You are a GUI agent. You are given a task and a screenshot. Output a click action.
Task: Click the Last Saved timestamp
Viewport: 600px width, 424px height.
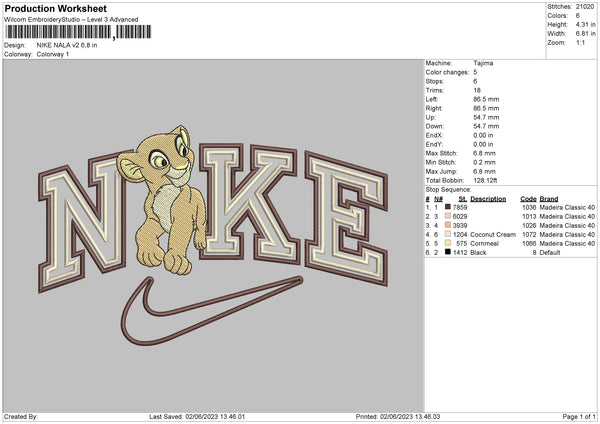click(x=197, y=416)
